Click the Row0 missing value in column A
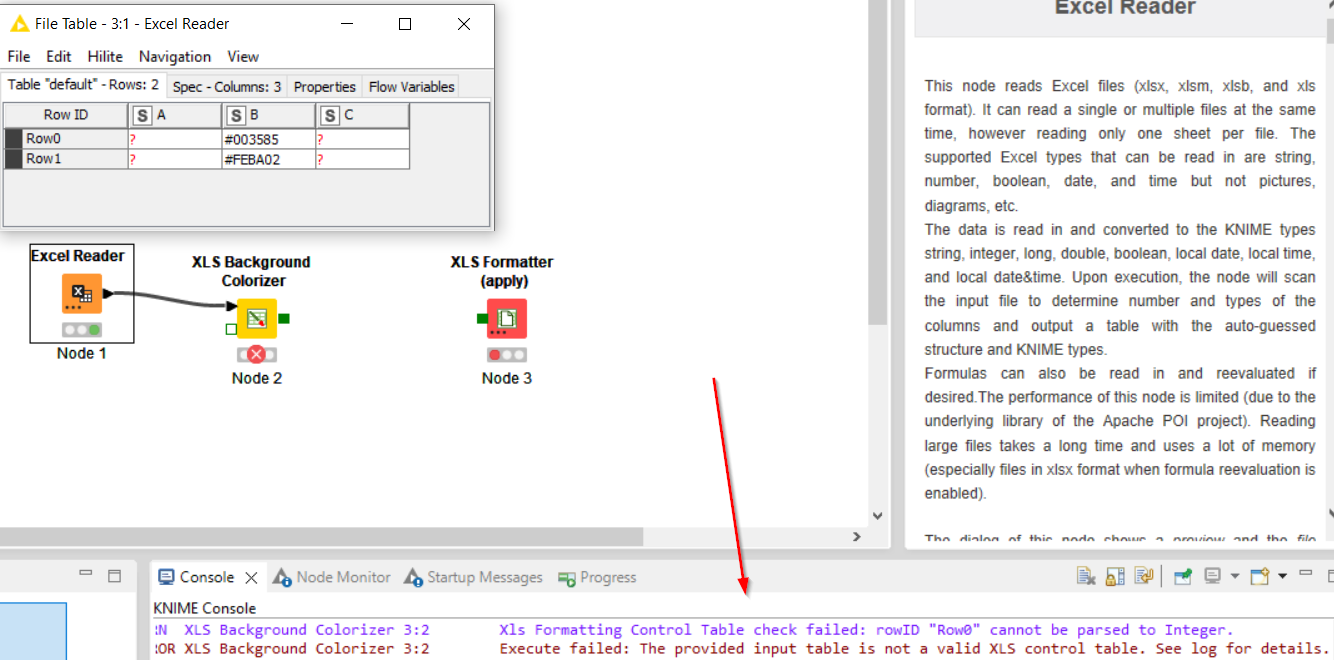The image size is (1334, 660). point(175,139)
